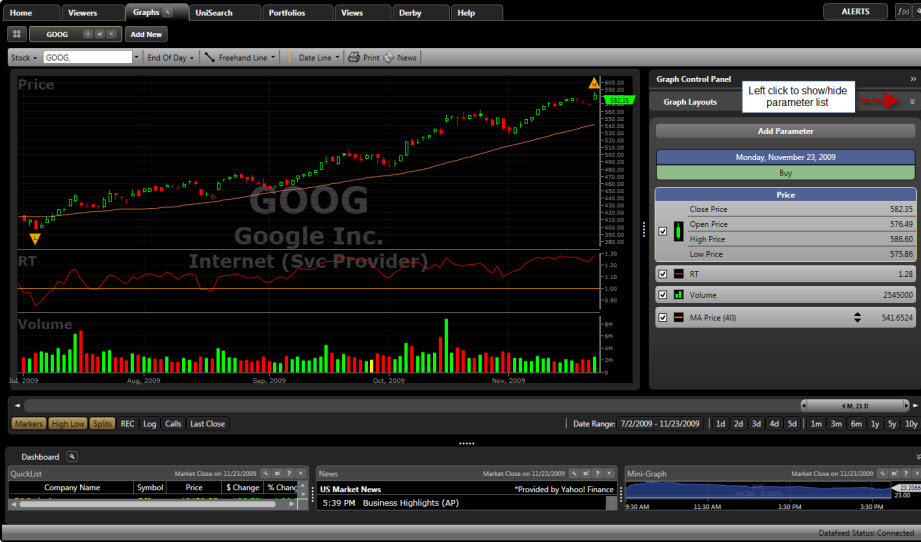Toggle the MA Price (40) checkbox

coord(662,317)
